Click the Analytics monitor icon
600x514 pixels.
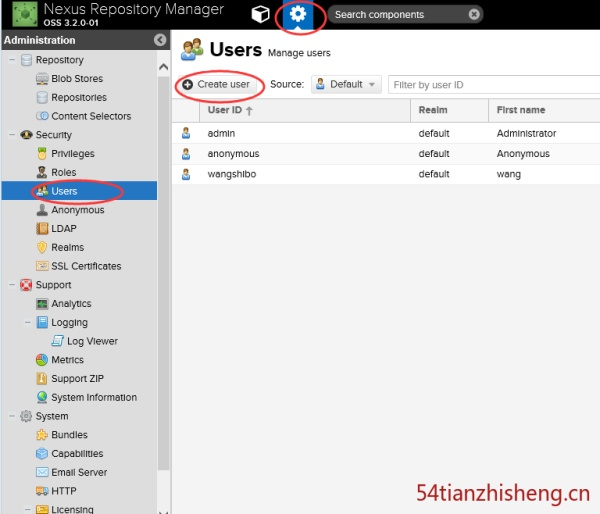pos(42,304)
